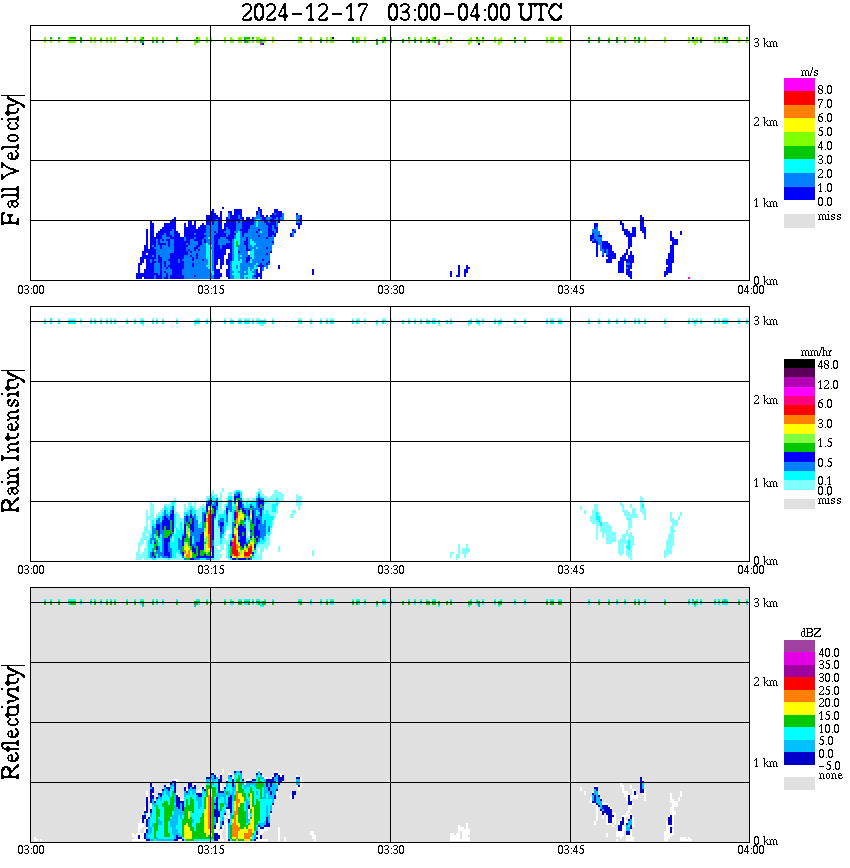This screenshot has width=850, height=868.
Task: Click the "m/s" legend unit heading
Action: pos(809,72)
